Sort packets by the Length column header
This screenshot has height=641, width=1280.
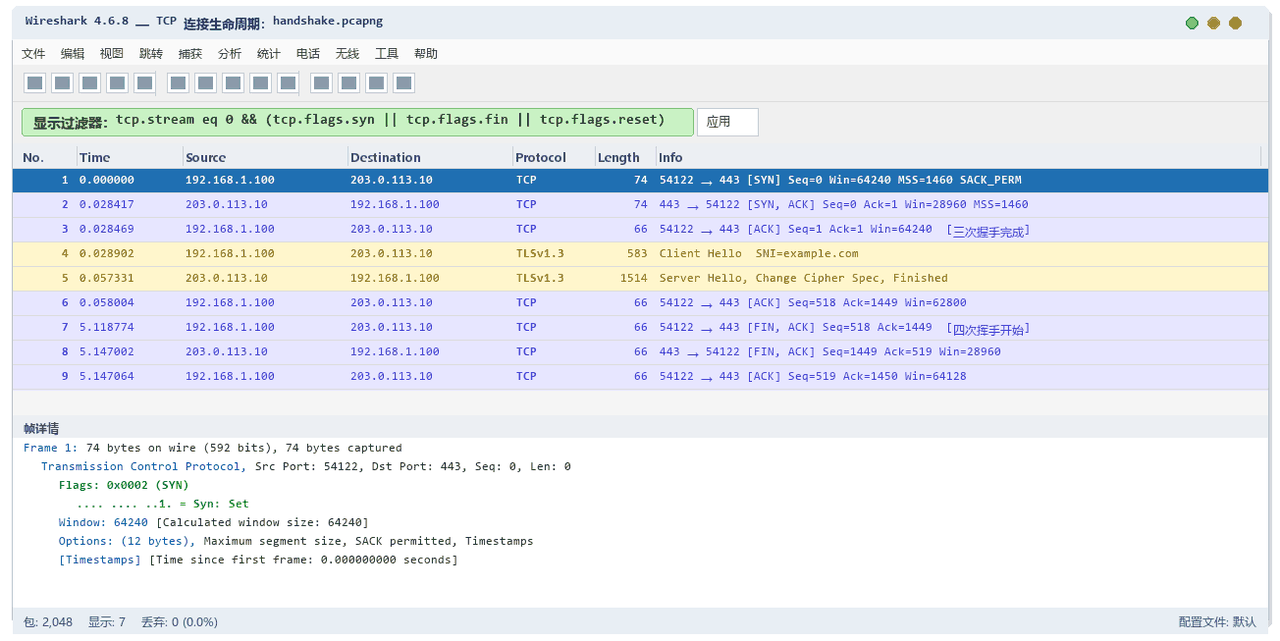(x=624, y=157)
